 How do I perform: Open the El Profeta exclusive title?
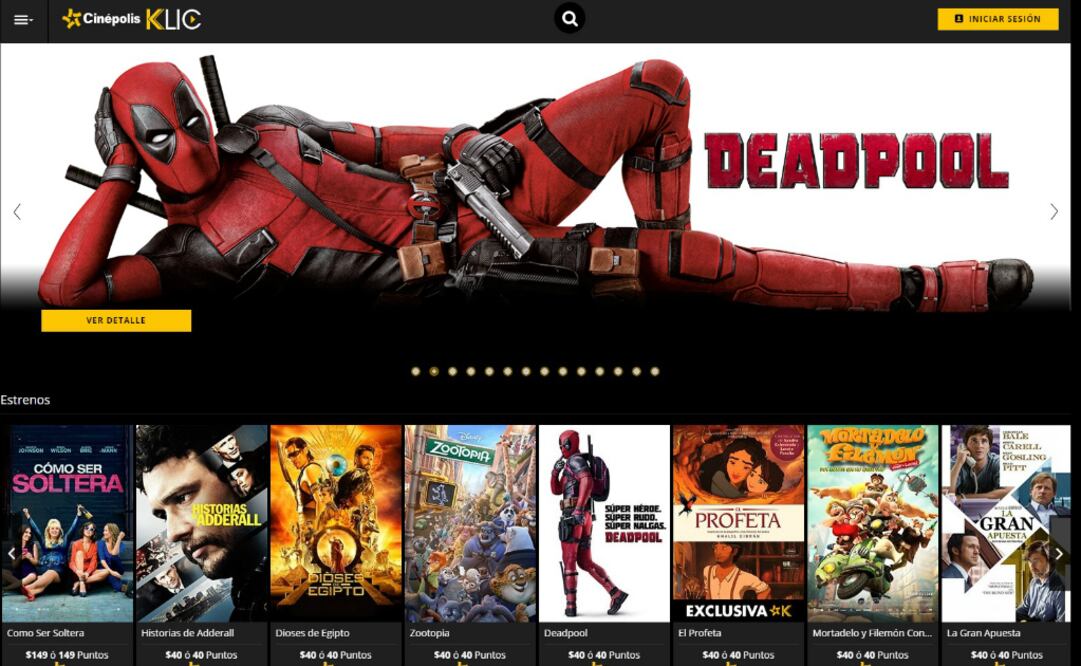click(x=738, y=518)
